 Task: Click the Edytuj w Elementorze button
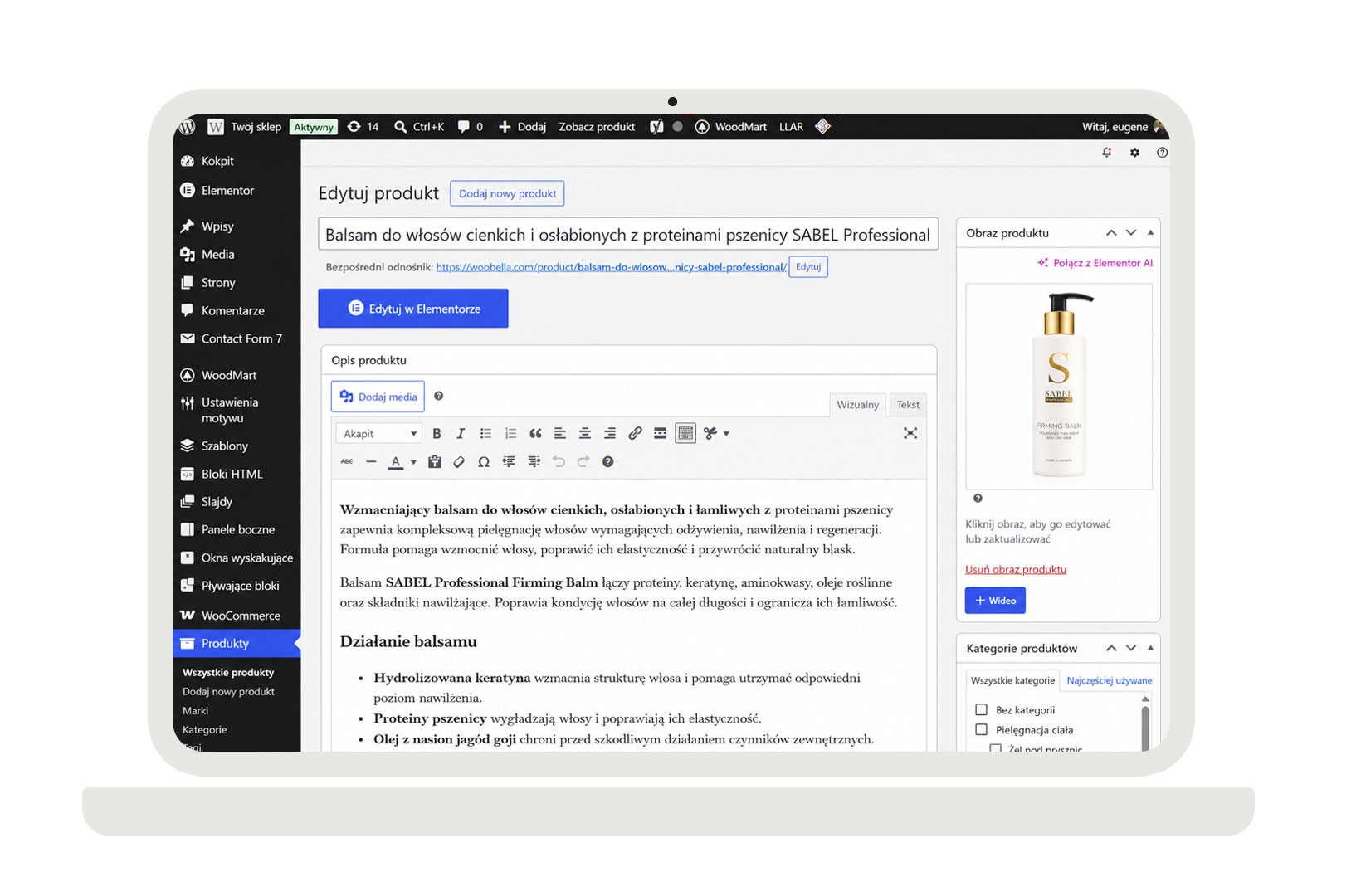tap(413, 309)
